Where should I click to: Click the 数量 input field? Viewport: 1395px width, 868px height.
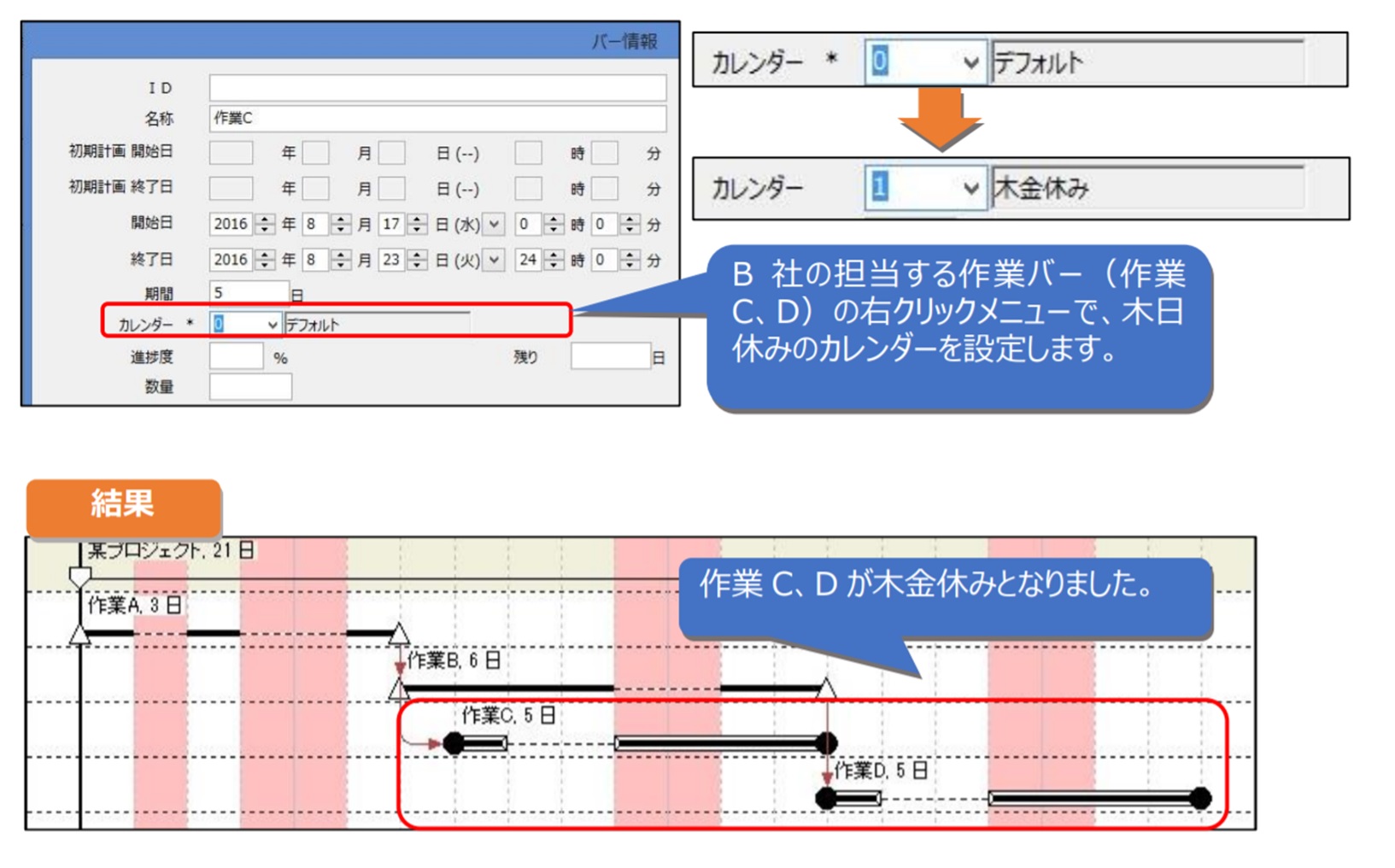[250, 386]
